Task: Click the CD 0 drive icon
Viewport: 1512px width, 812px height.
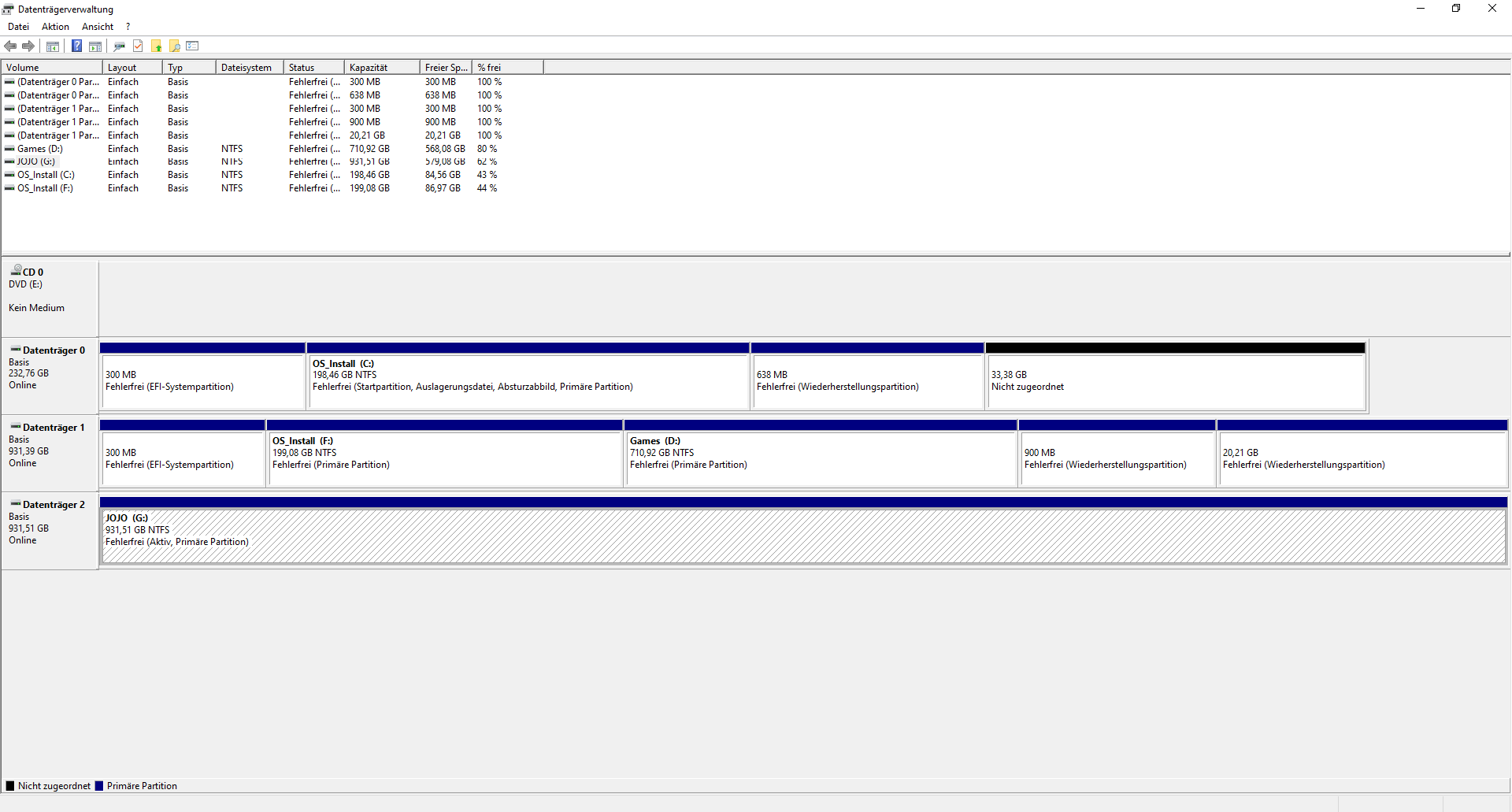Action: pyautogui.click(x=16, y=271)
